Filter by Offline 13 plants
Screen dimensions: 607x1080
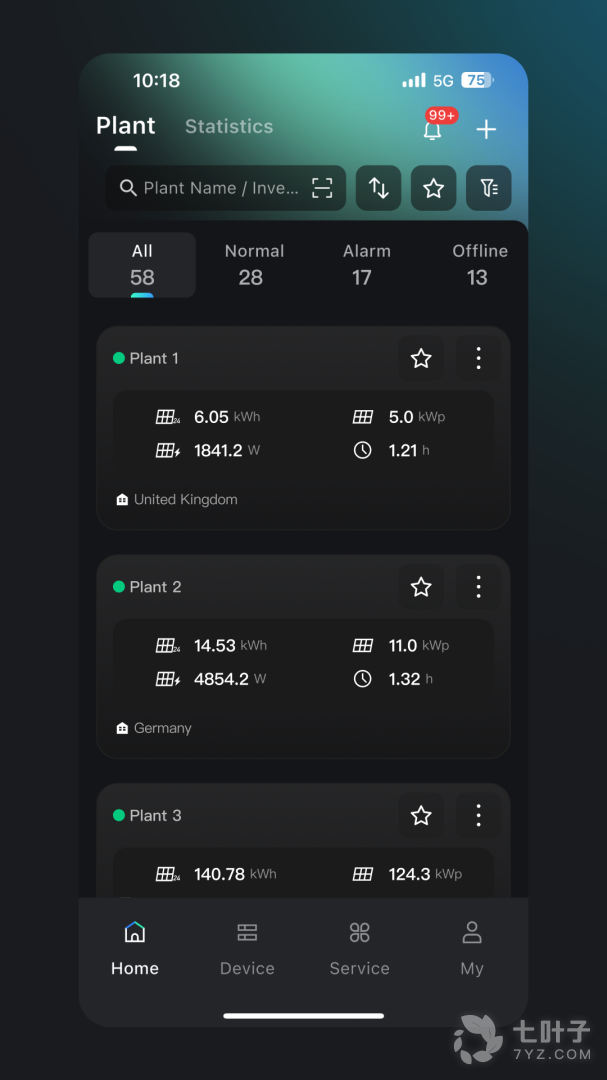click(x=480, y=264)
